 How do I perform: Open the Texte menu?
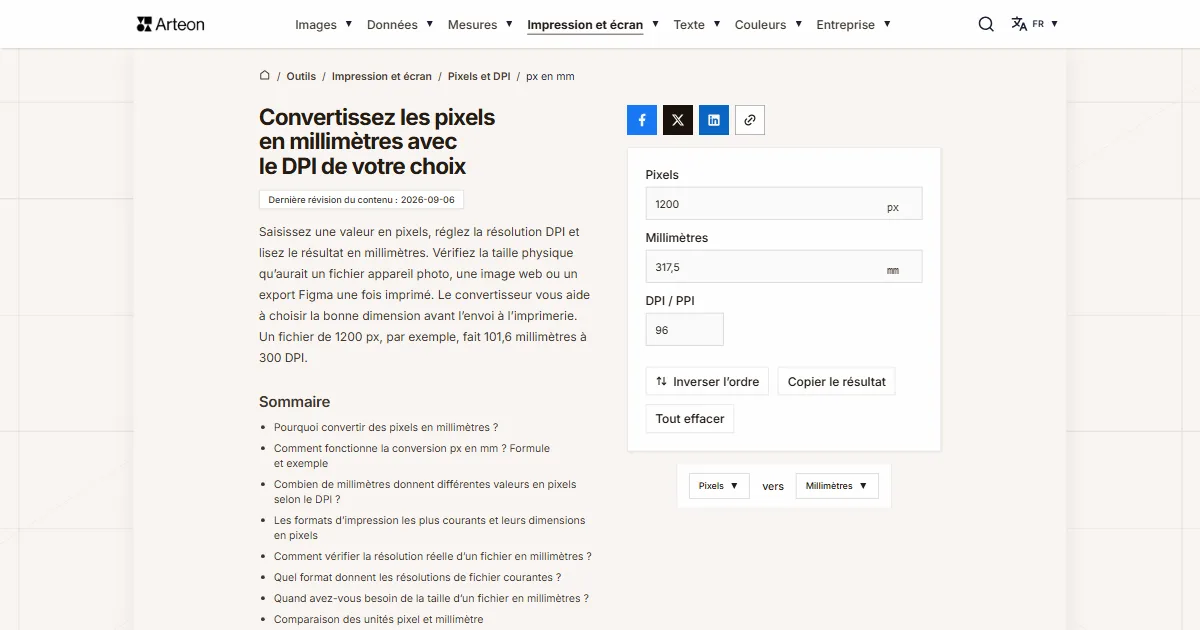click(697, 24)
